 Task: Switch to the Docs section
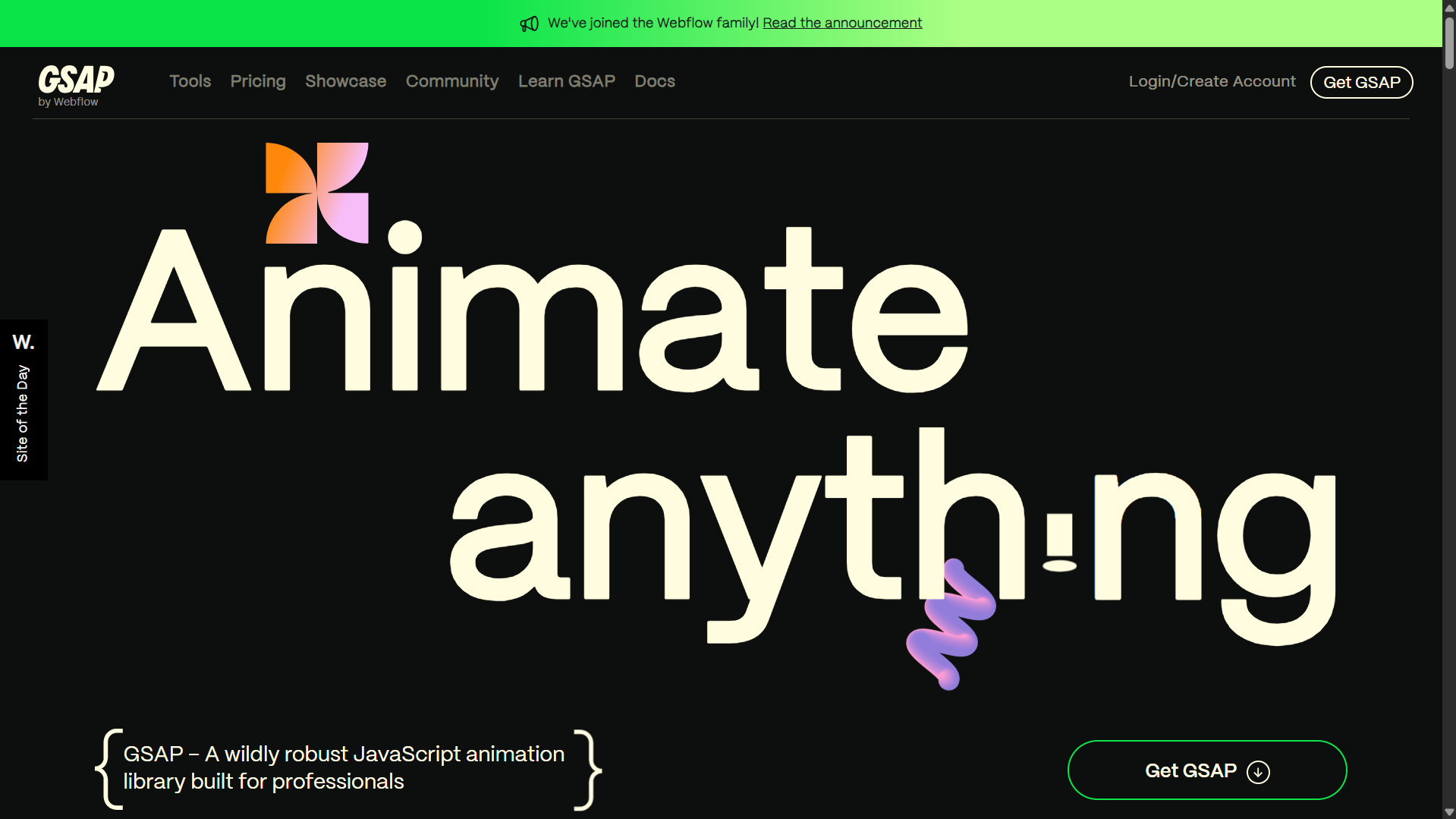[654, 81]
